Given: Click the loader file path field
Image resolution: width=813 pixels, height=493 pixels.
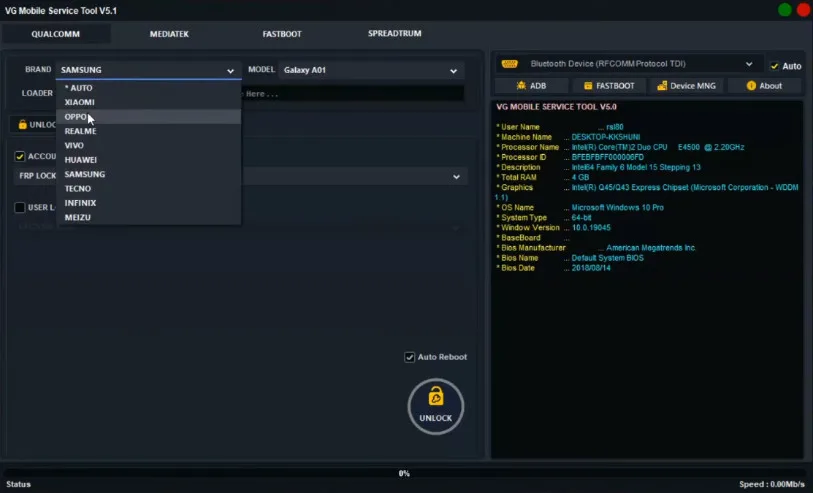Looking at the screenshot, I should (x=350, y=94).
